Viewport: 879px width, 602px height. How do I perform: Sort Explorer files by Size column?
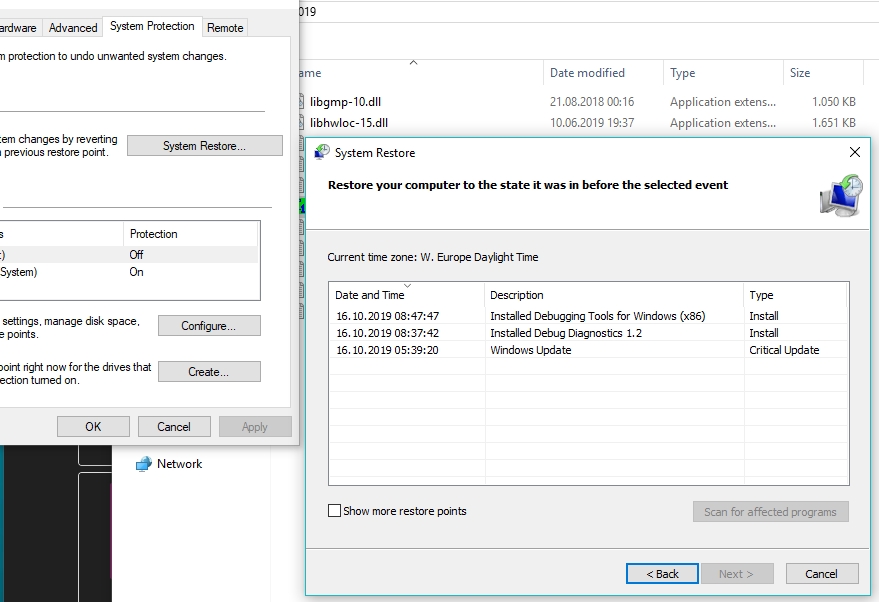coord(823,73)
